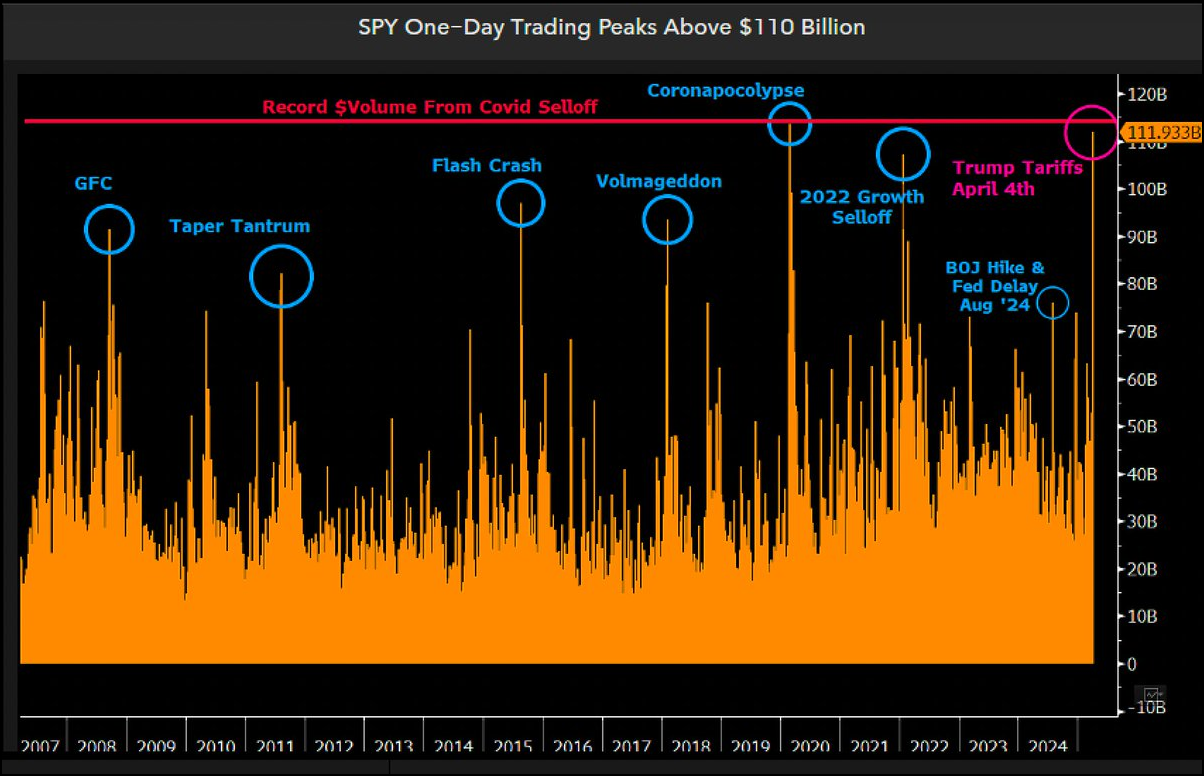Click the small chart icon near -10B
The image size is (1204, 776).
click(1152, 694)
